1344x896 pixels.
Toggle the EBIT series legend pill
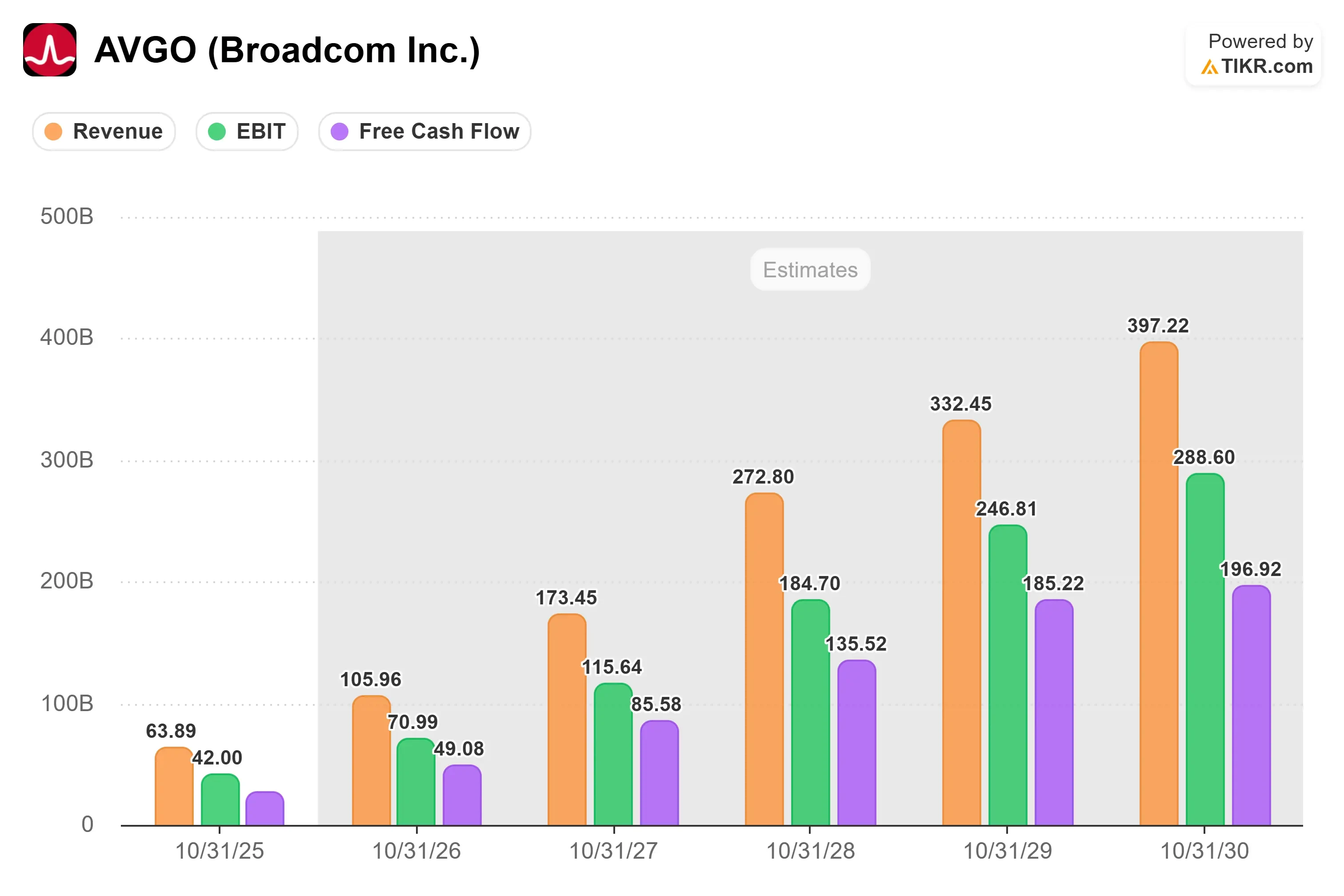point(247,132)
